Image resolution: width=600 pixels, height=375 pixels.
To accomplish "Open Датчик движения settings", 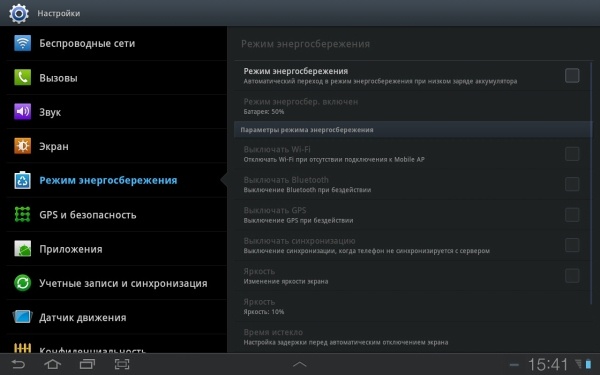I will tap(117, 317).
